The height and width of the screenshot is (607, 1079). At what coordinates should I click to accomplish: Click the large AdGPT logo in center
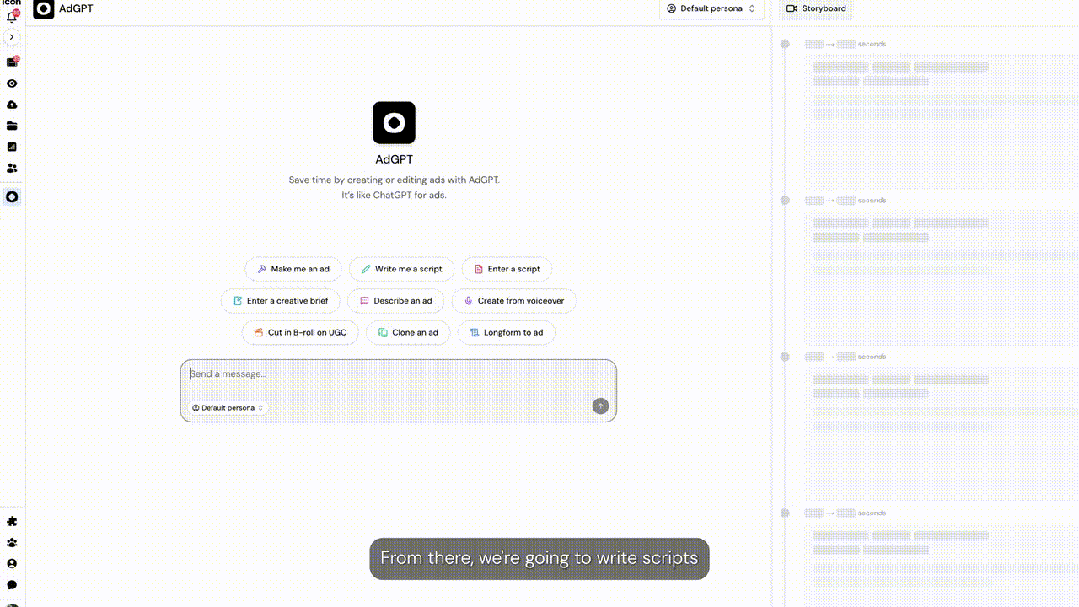(394, 123)
